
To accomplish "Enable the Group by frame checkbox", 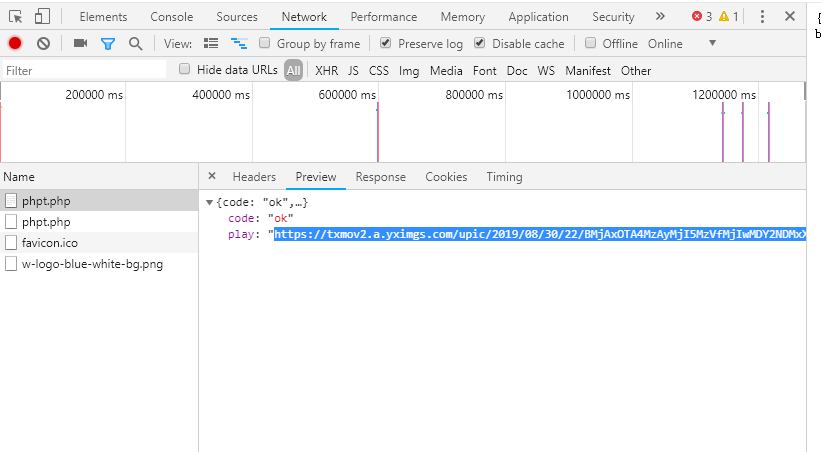I will 265,43.
